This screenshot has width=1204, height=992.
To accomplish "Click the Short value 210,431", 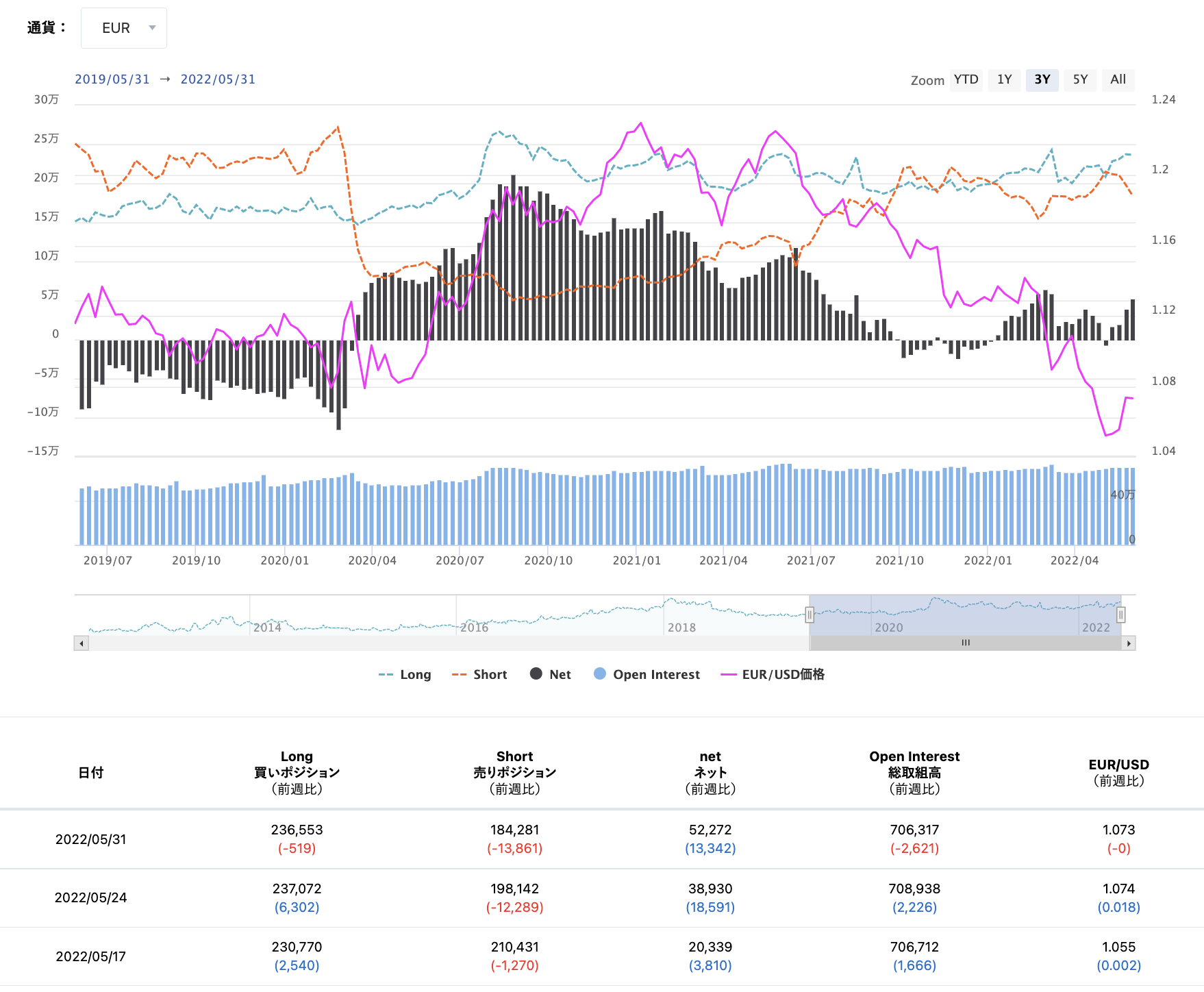I will (x=515, y=947).
